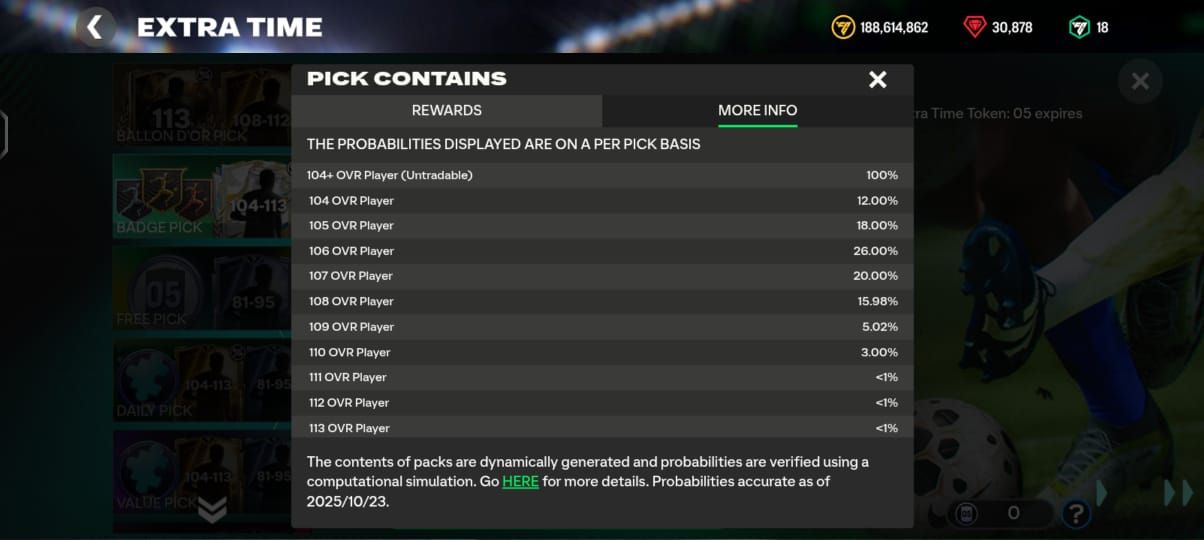Choose the Badge Pick card
The height and width of the screenshot is (540, 1204).
[x=200, y=195]
